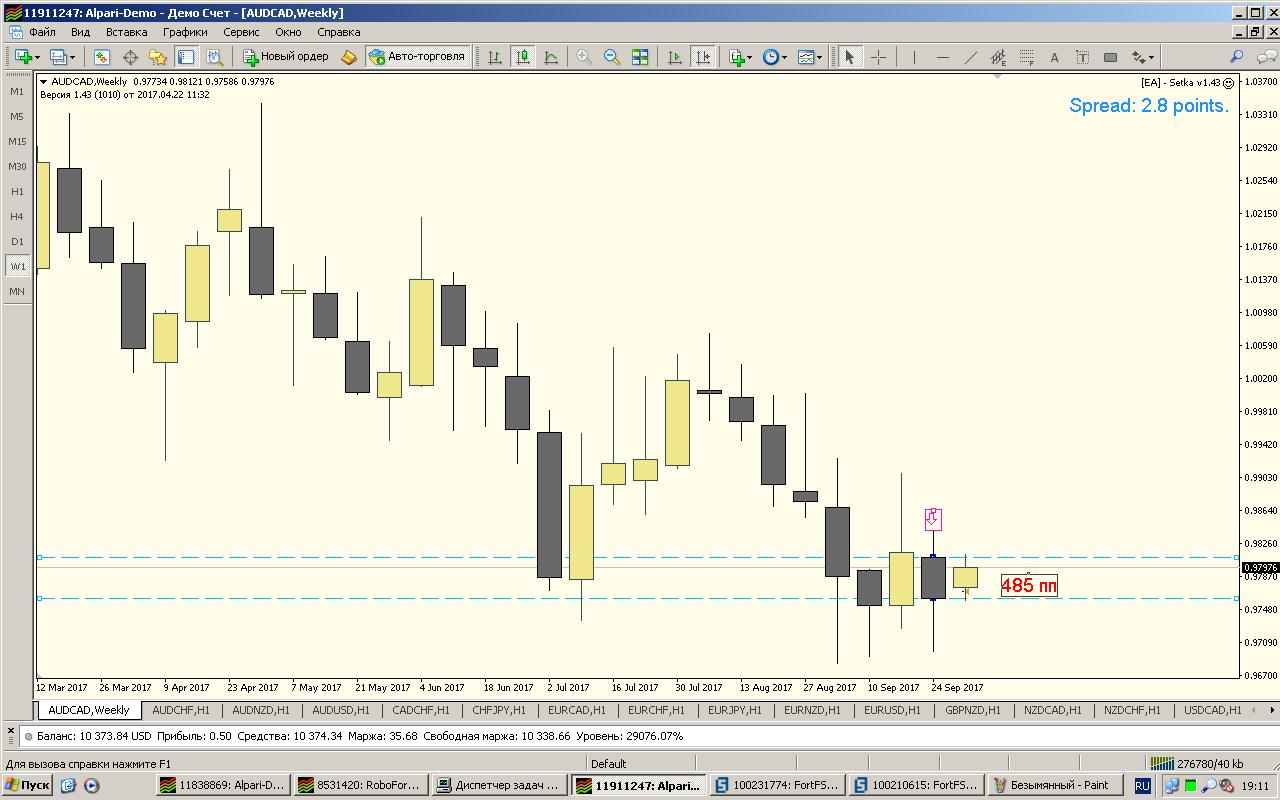The height and width of the screenshot is (800, 1280).
Task: Select the MN timeframe button
Action: click(x=17, y=292)
